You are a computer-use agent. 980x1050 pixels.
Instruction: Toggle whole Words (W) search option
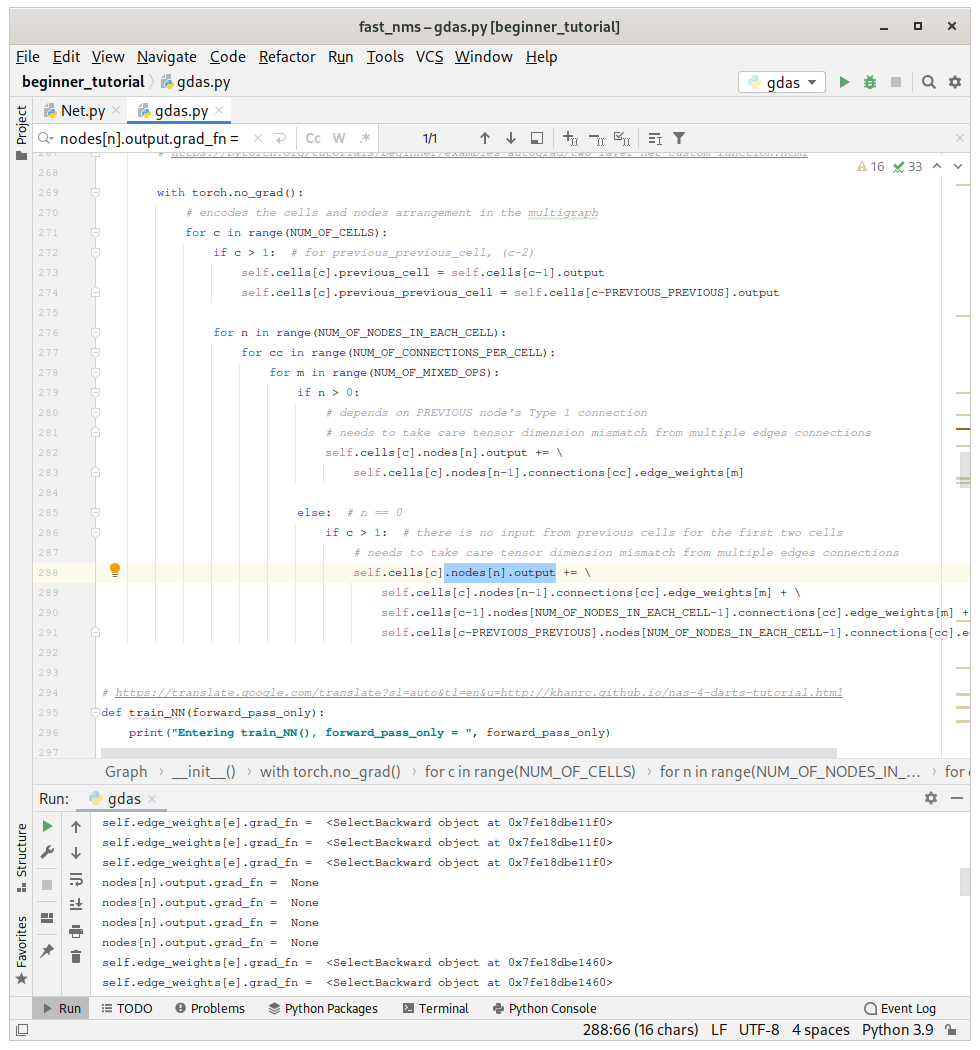coord(339,138)
